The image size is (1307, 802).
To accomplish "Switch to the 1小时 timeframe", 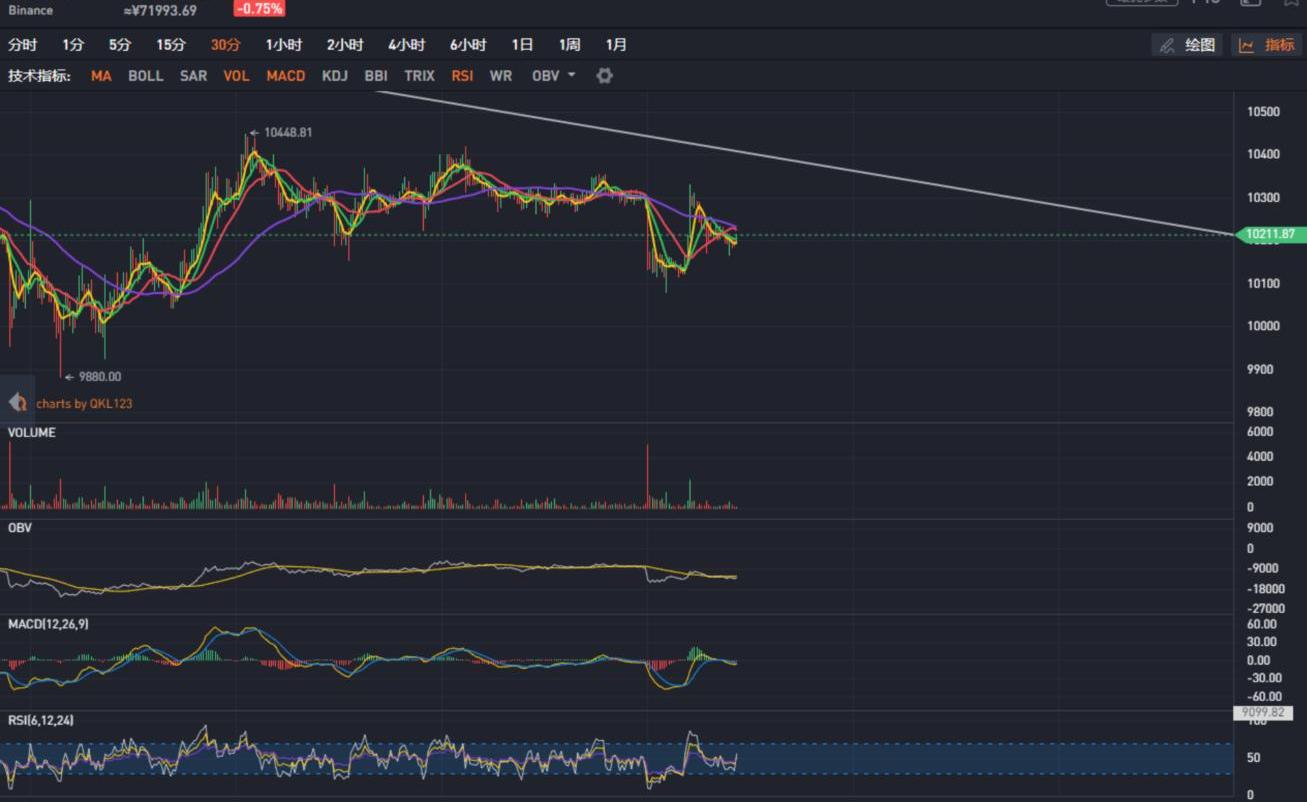I will pyautogui.click(x=283, y=45).
